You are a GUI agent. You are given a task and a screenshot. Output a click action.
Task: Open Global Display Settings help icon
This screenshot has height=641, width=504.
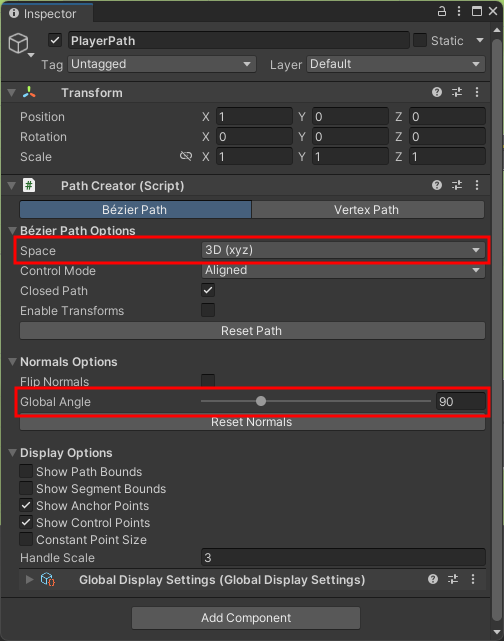click(433, 579)
